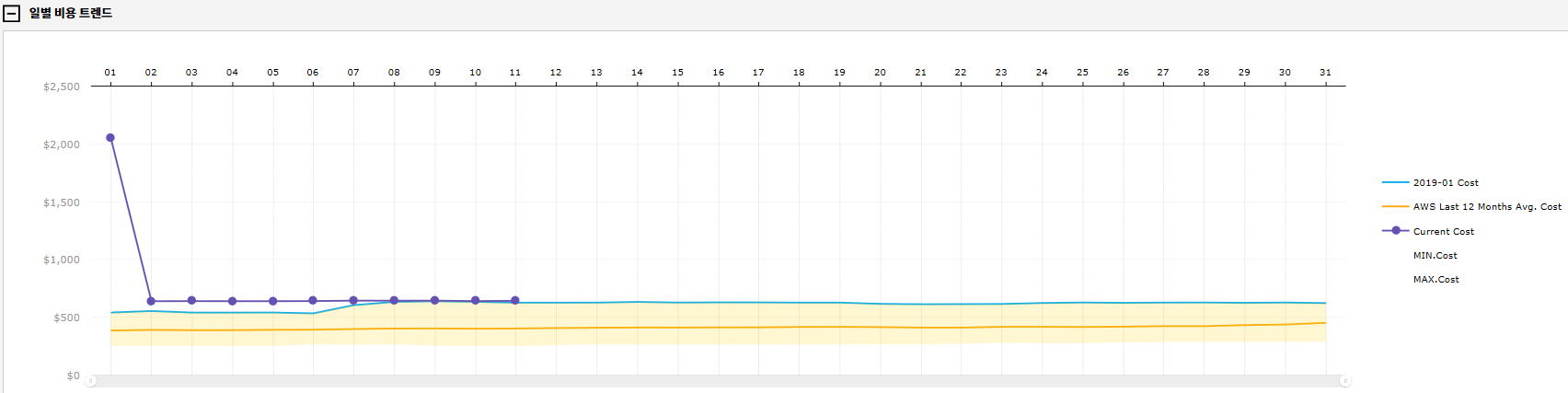1568x393 pixels.
Task: Click the left handle of the chart scrollbar
Action: (90, 381)
